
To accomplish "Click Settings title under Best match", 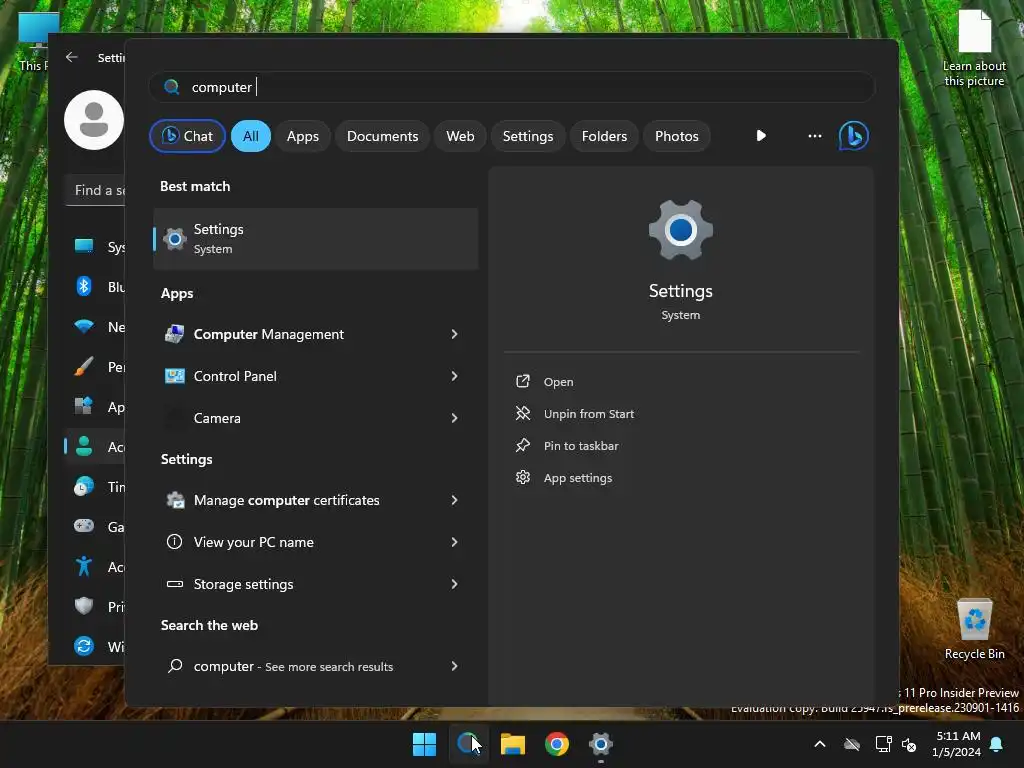I will [218, 229].
